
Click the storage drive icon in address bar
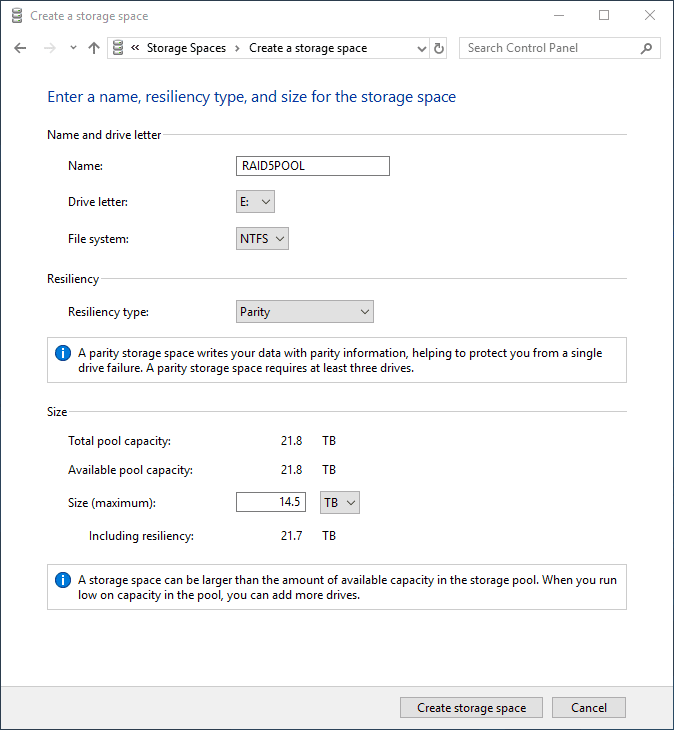pyautogui.click(x=119, y=48)
